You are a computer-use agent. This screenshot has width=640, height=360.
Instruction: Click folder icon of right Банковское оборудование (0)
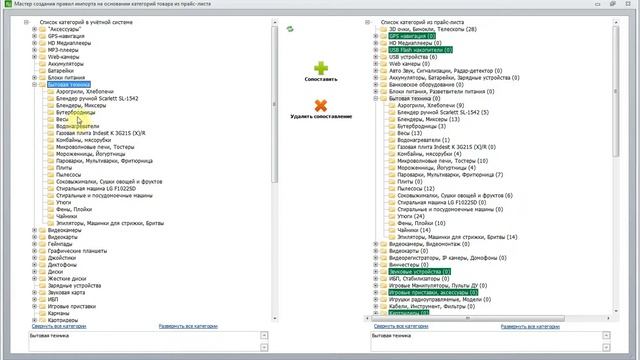pyautogui.click(x=384, y=84)
